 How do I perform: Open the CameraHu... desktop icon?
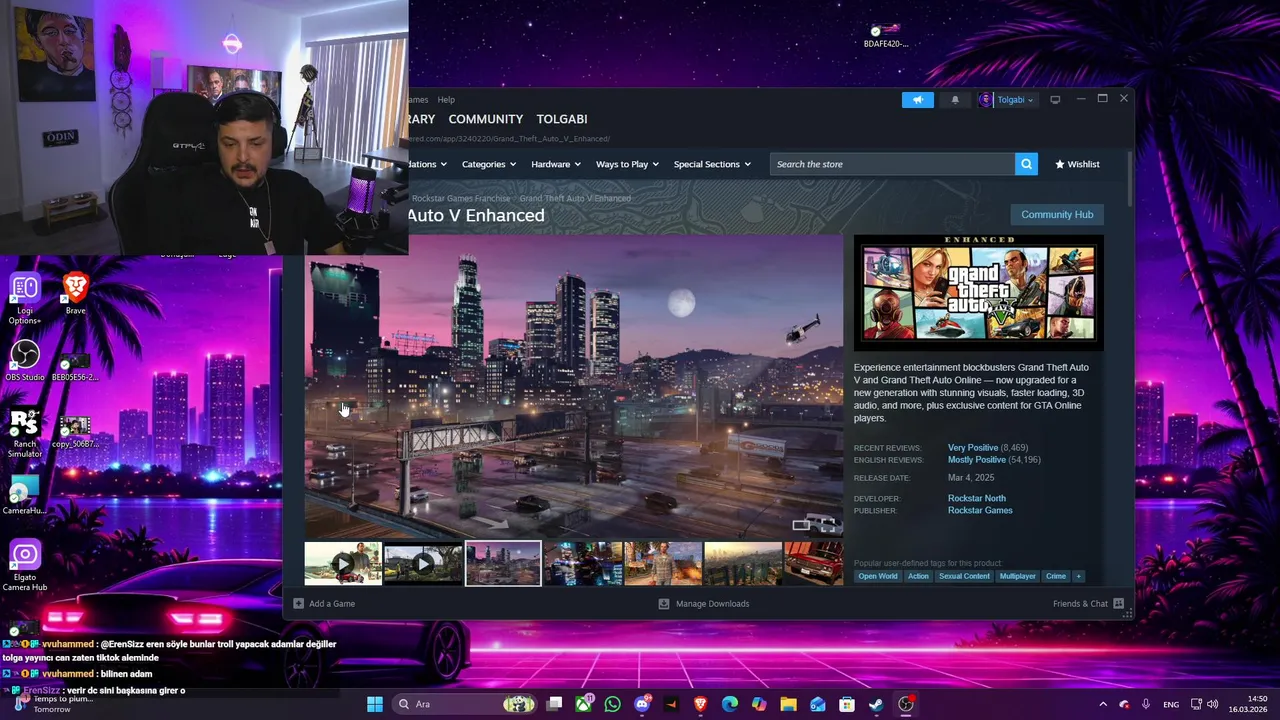click(x=25, y=495)
